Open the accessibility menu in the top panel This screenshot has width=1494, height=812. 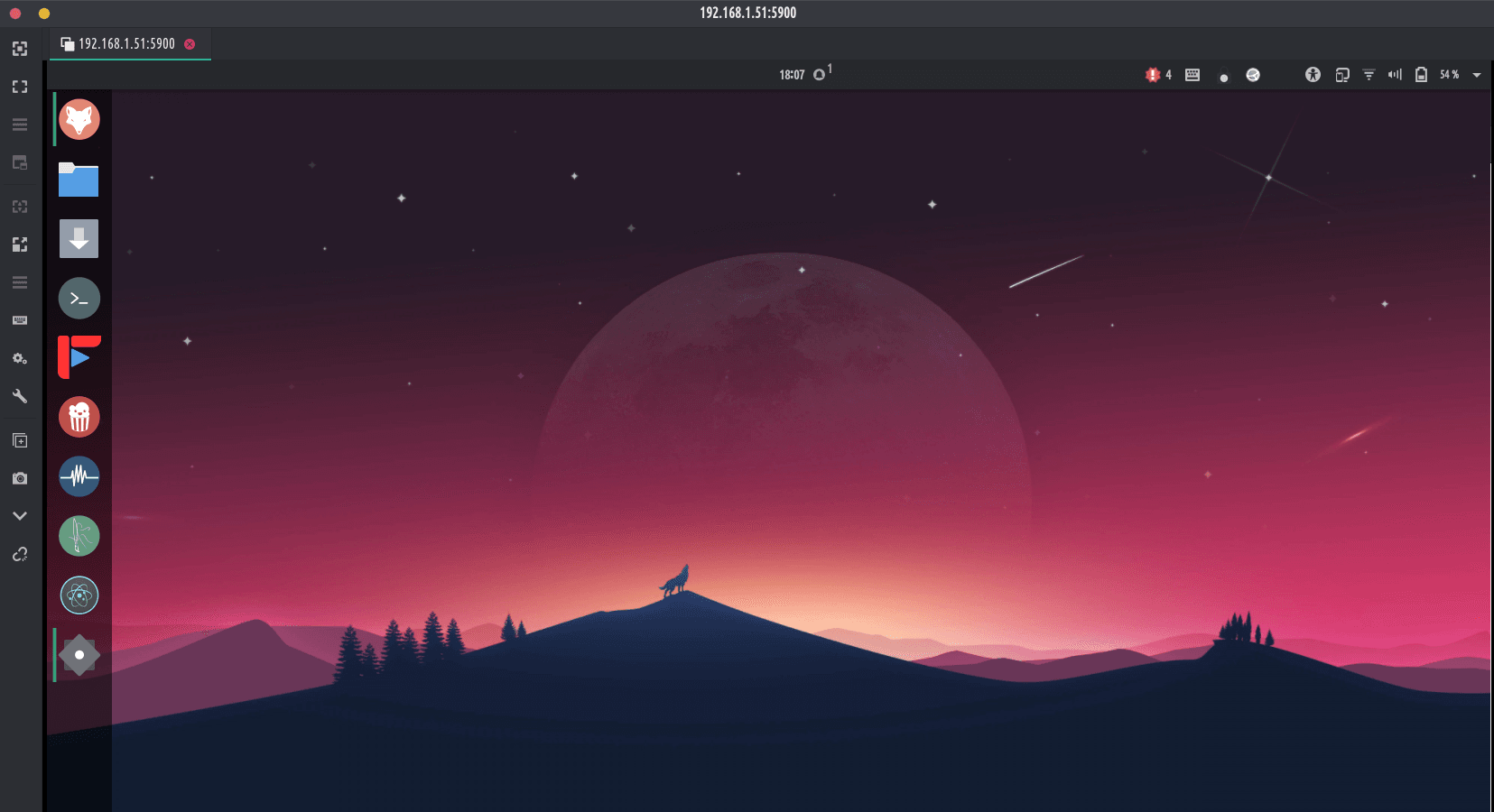tap(1313, 75)
